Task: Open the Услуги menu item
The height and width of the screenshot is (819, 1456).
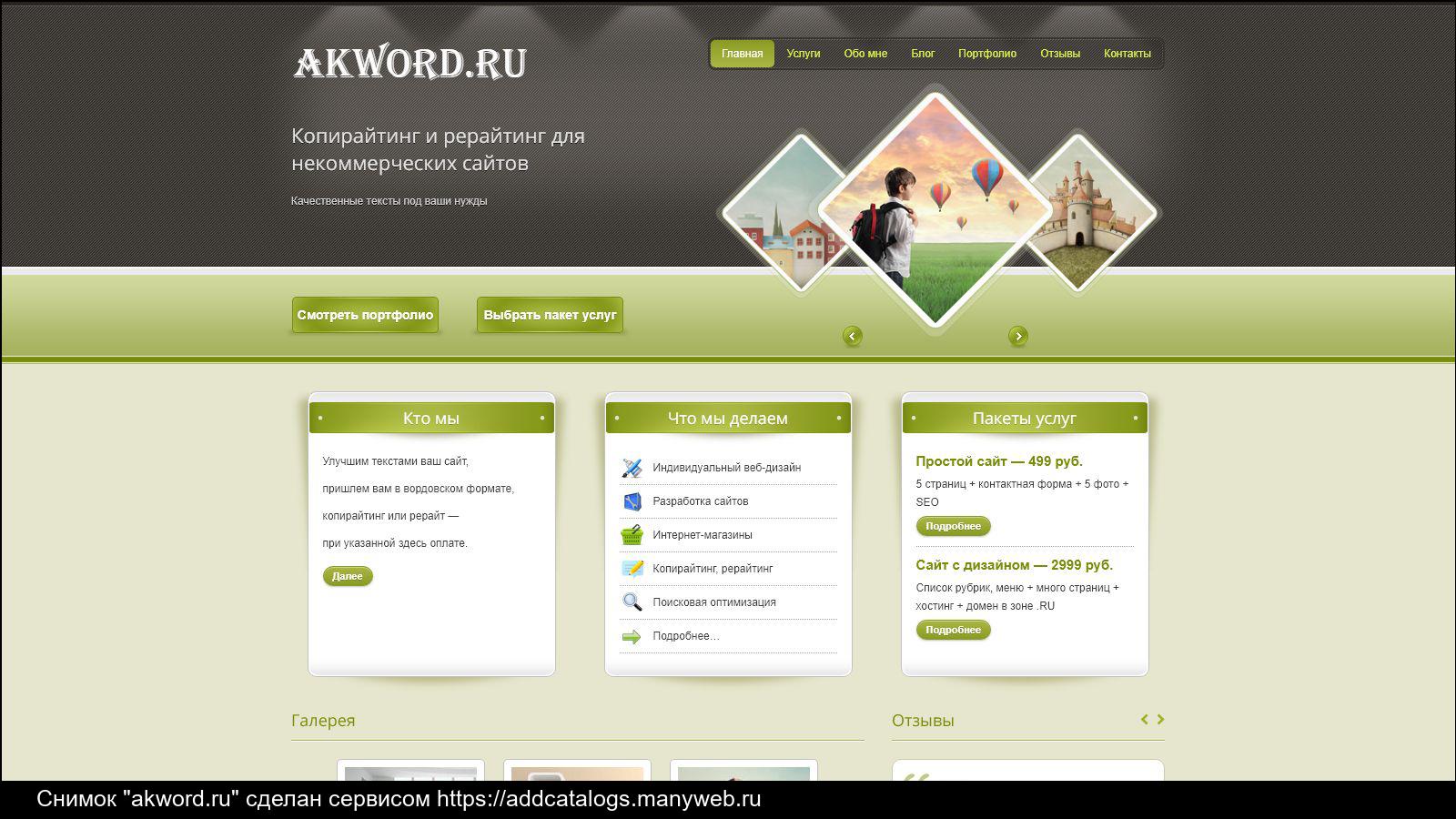Action: point(804,54)
